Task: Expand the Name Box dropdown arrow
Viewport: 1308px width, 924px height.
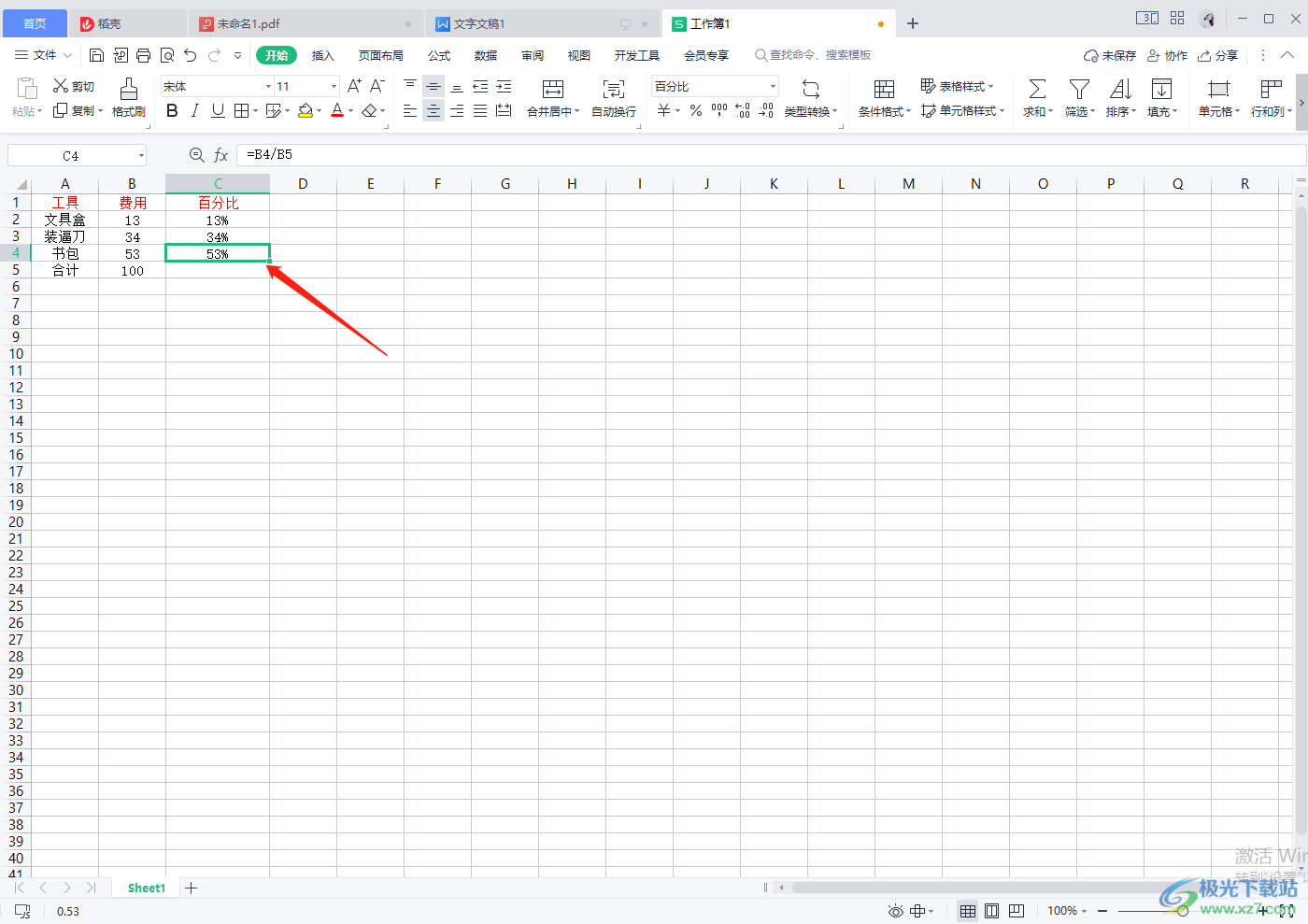Action: (141, 156)
